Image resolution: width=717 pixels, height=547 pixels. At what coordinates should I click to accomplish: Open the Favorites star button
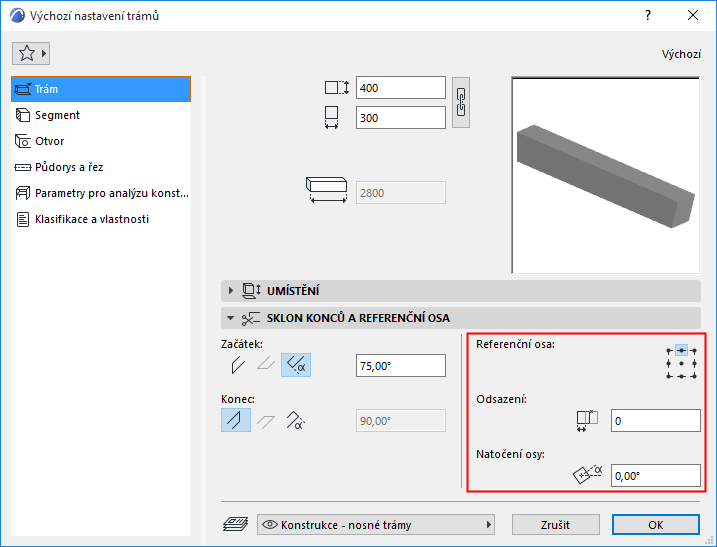[x=31, y=54]
